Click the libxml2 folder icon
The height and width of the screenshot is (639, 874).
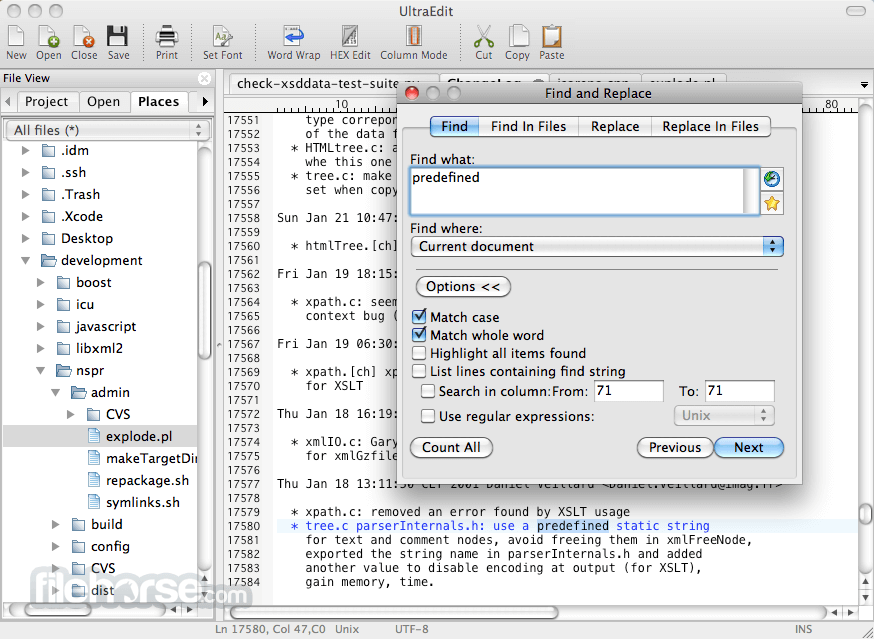(64, 348)
